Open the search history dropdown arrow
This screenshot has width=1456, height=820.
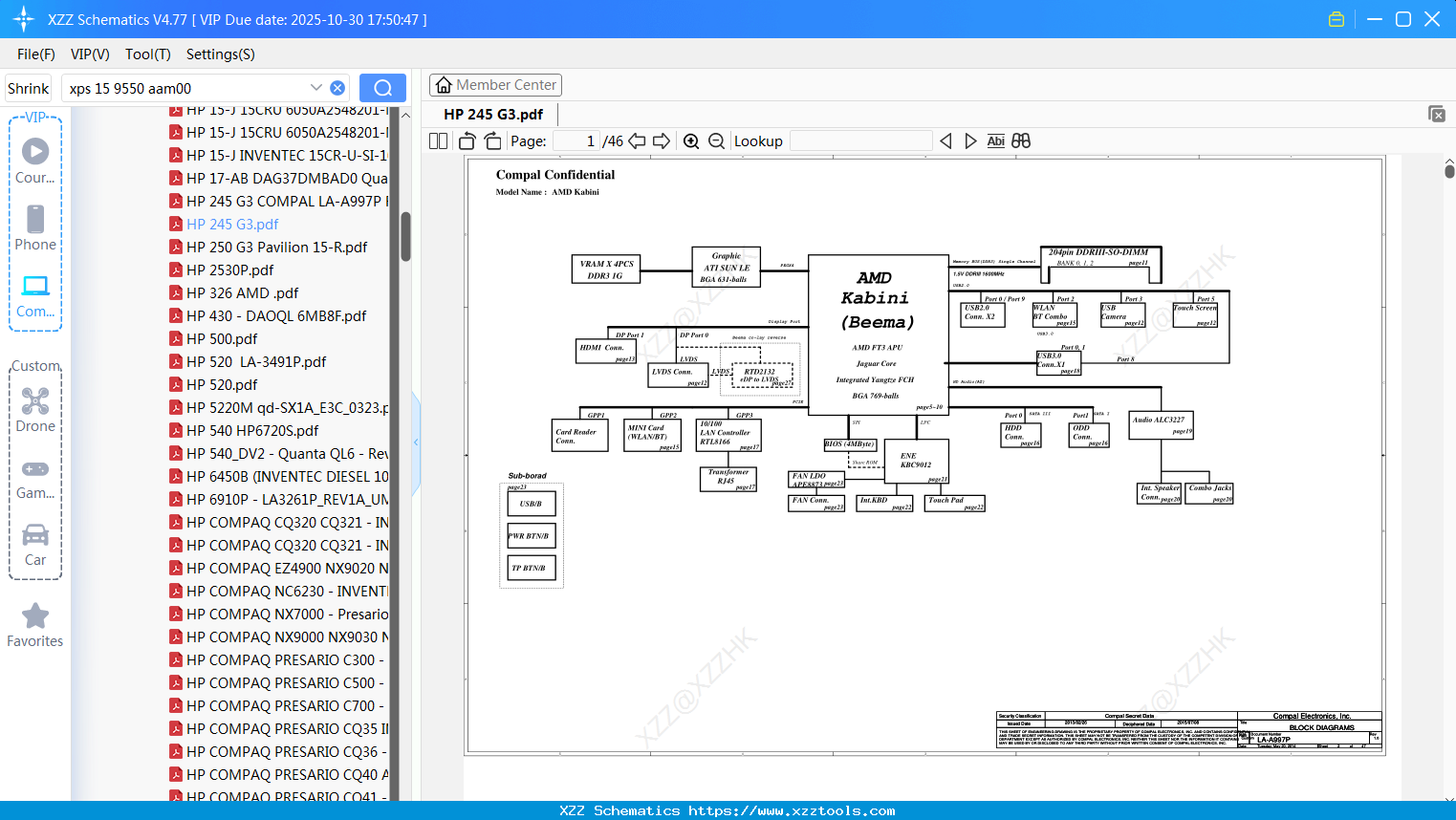click(315, 88)
